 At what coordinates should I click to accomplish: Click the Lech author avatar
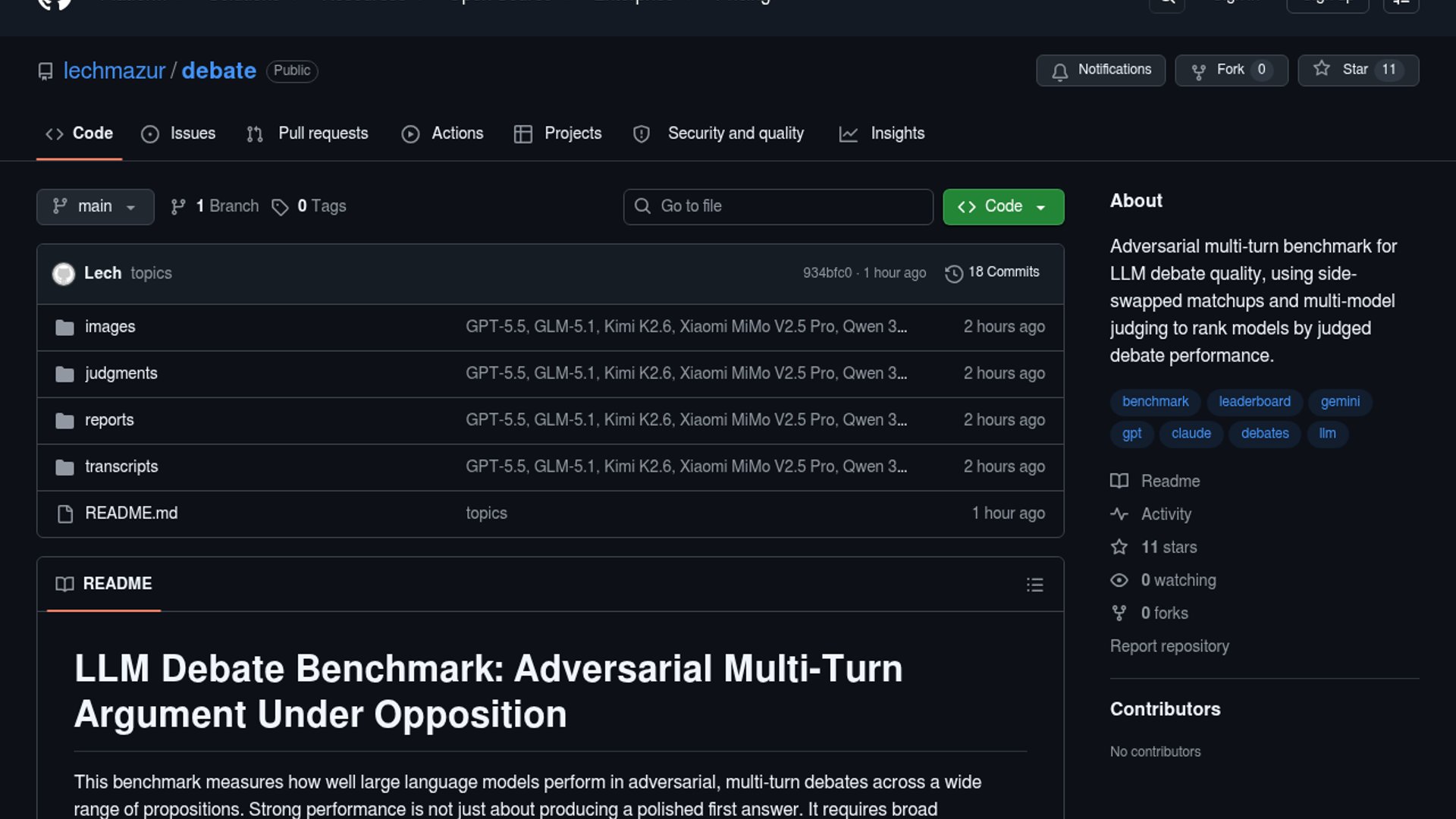64,273
